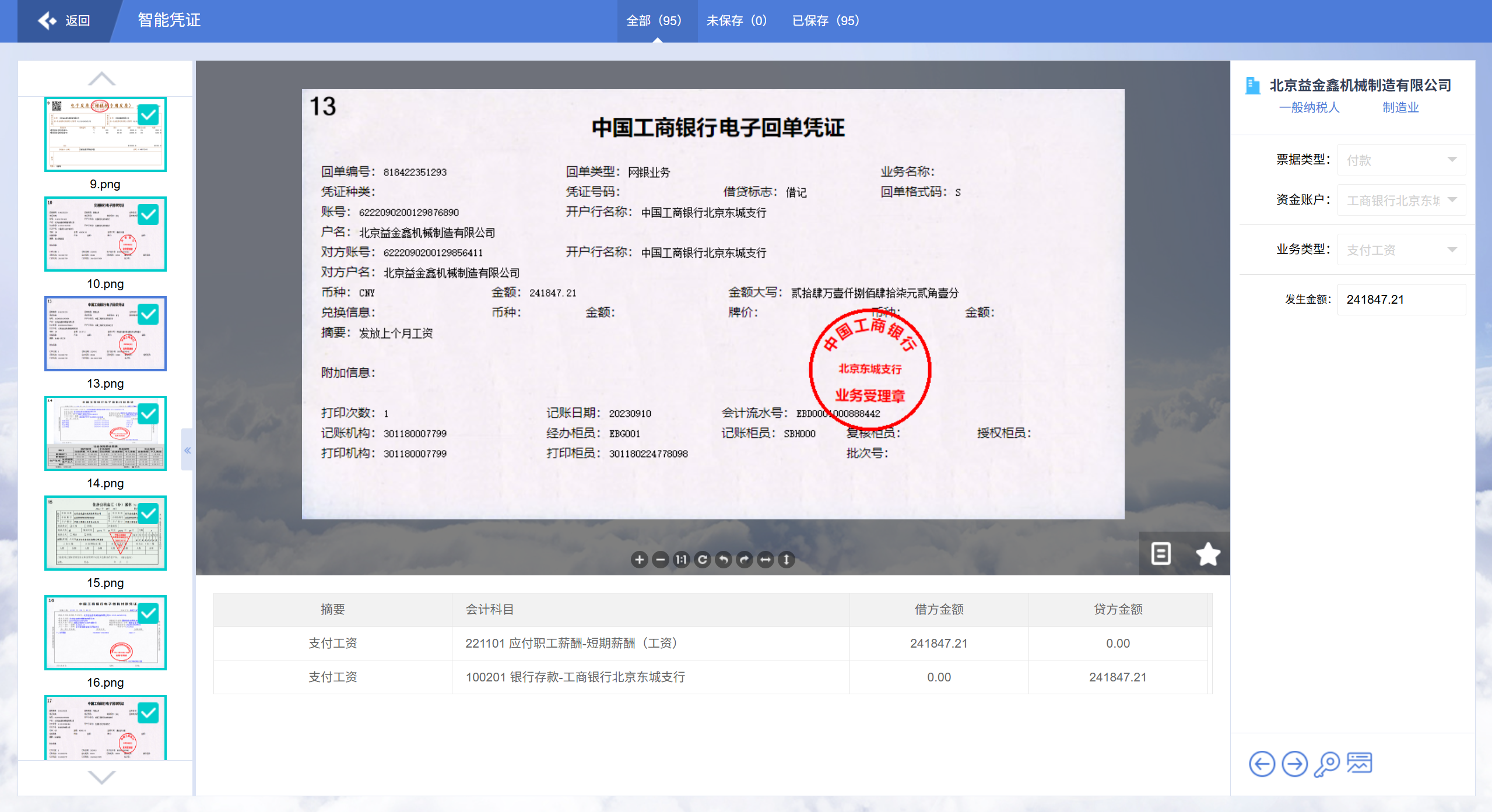The height and width of the screenshot is (812, 1492).
Task: Click the 221101 应付职工薪酬 account cell
Action: 651,643
